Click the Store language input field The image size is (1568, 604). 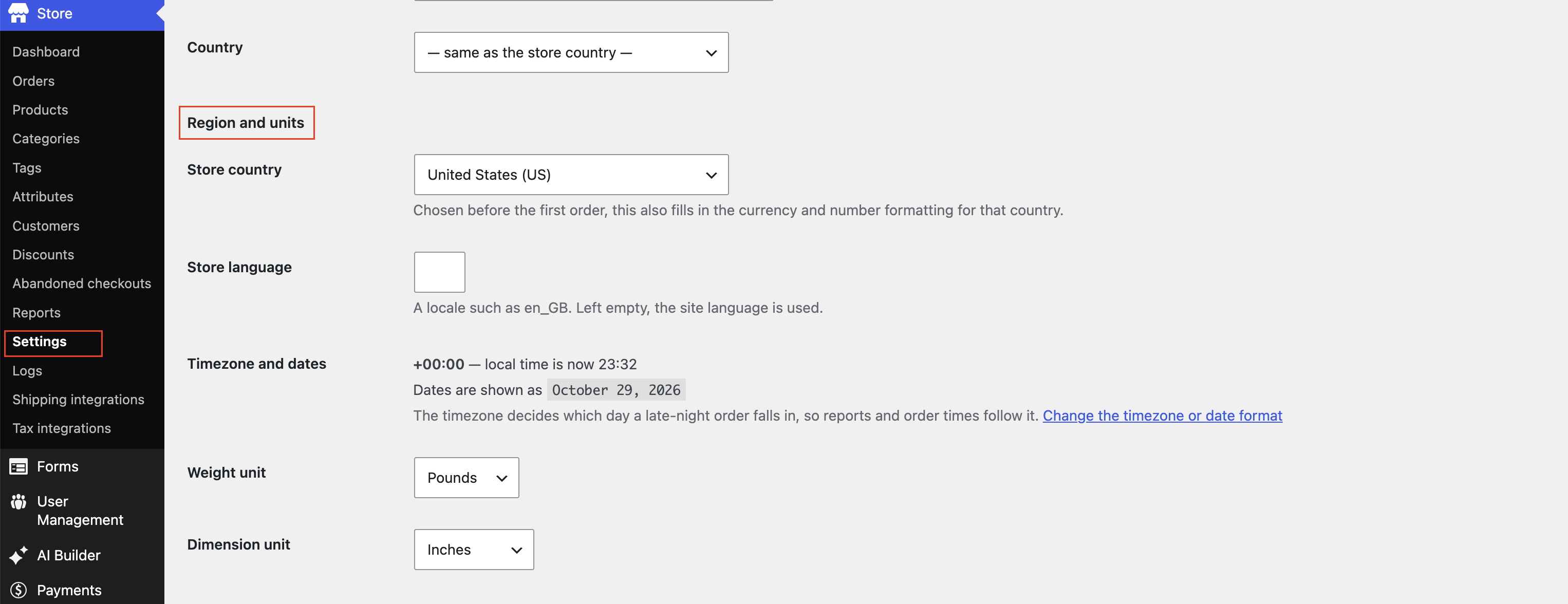(439, 272)
